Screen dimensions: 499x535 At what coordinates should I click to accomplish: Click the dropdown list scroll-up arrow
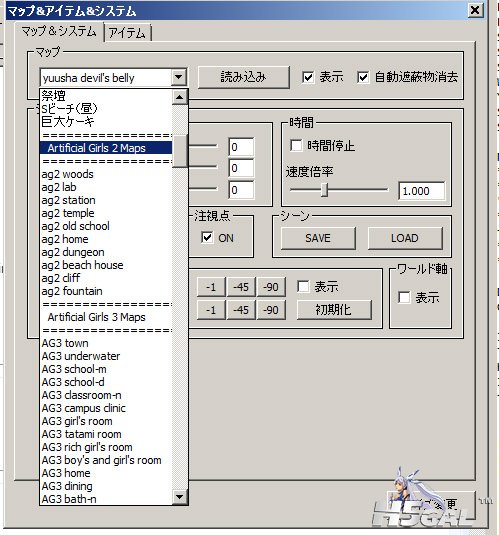(x=180, y=98)
